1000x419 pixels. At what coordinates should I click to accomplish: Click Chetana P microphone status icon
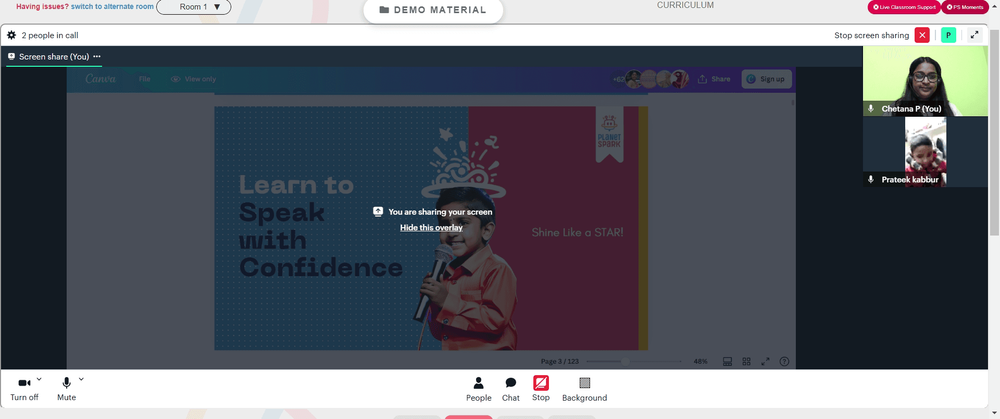tap(871, 109)
